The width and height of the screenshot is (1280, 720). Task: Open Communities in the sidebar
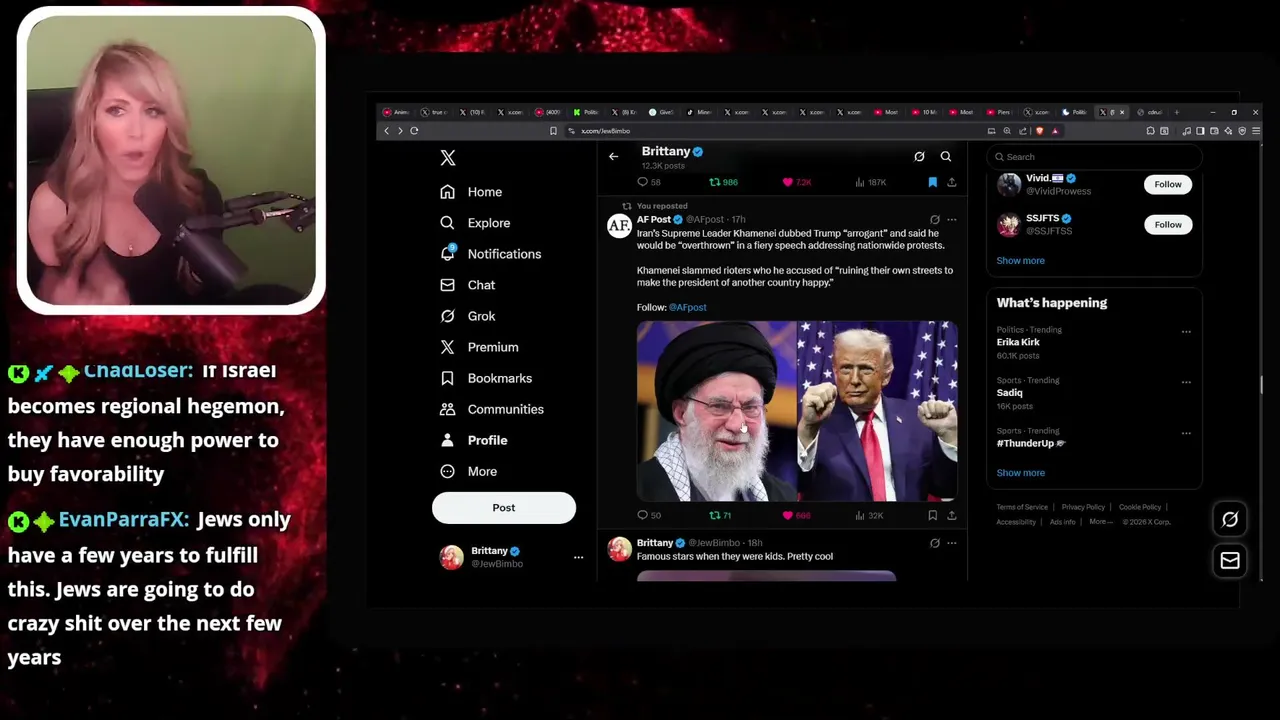(492, 409)
